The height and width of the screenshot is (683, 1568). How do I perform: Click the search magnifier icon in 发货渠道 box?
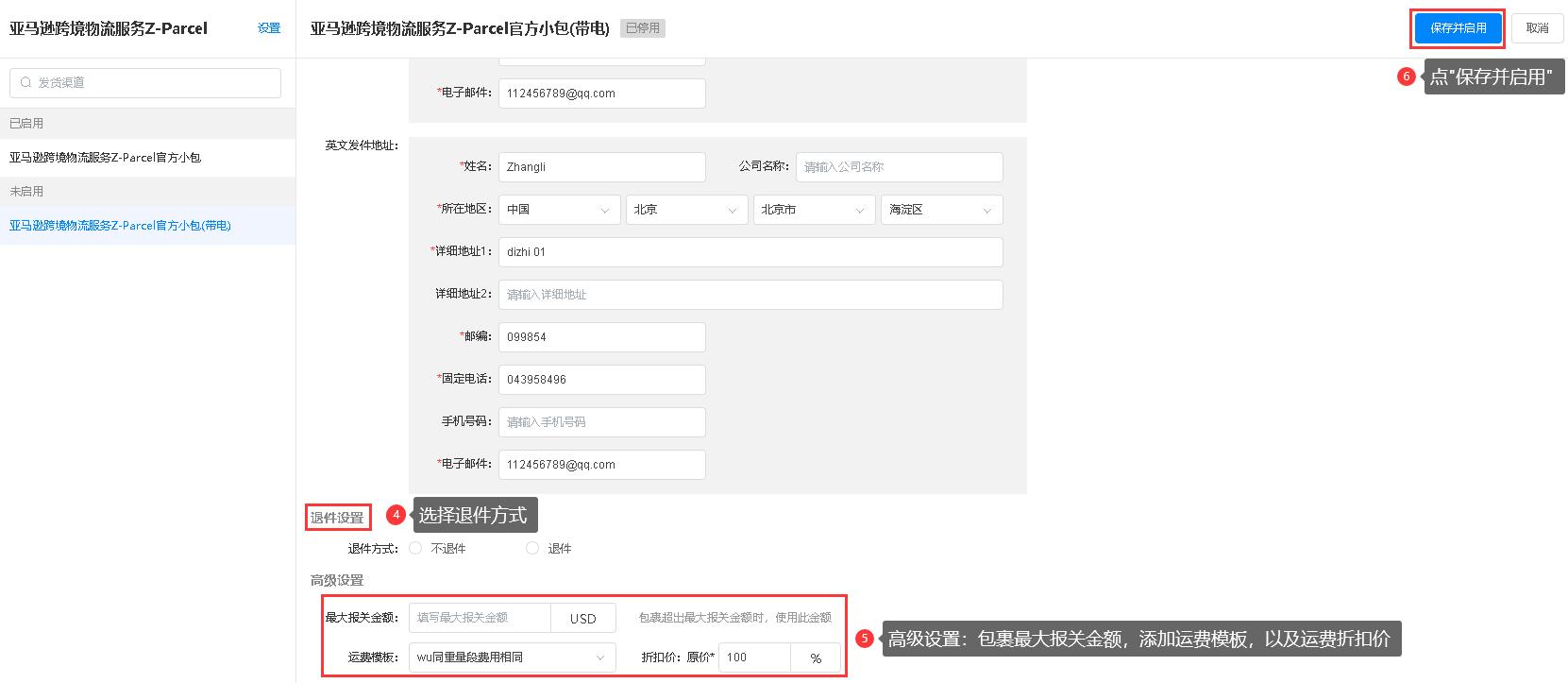(x=25, y=82)
